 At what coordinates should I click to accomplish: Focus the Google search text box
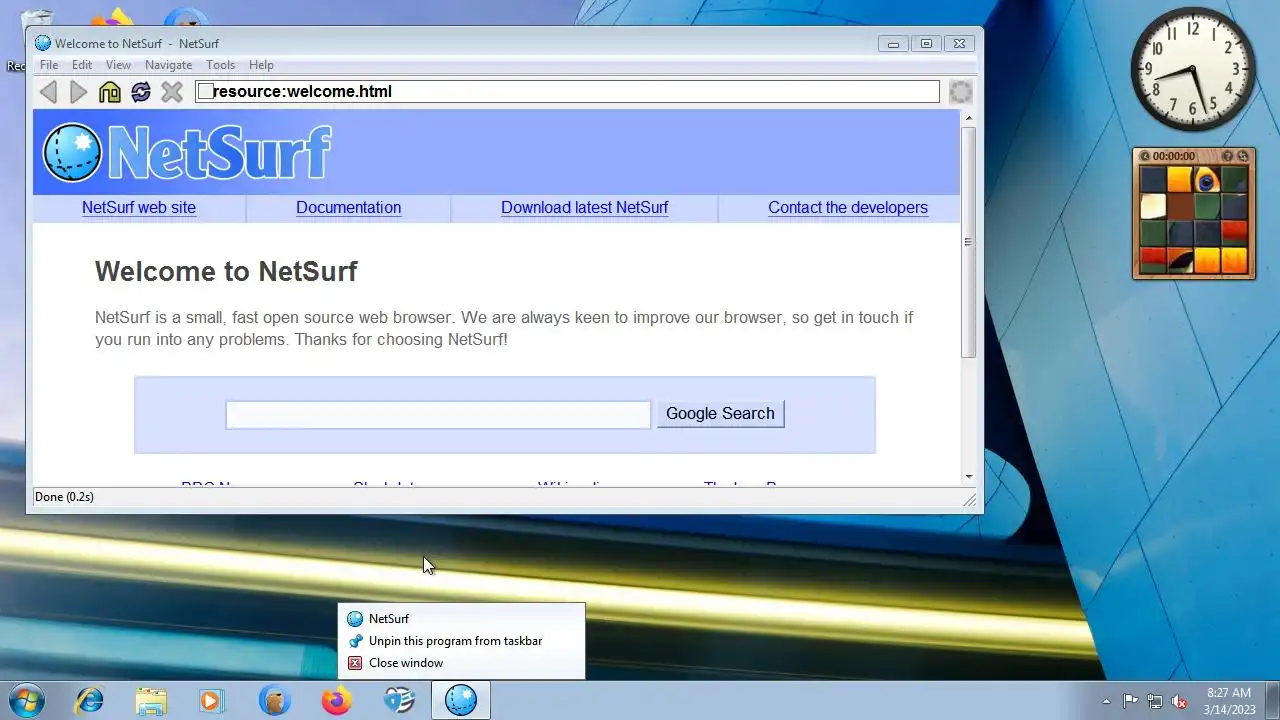click(438, 415)
